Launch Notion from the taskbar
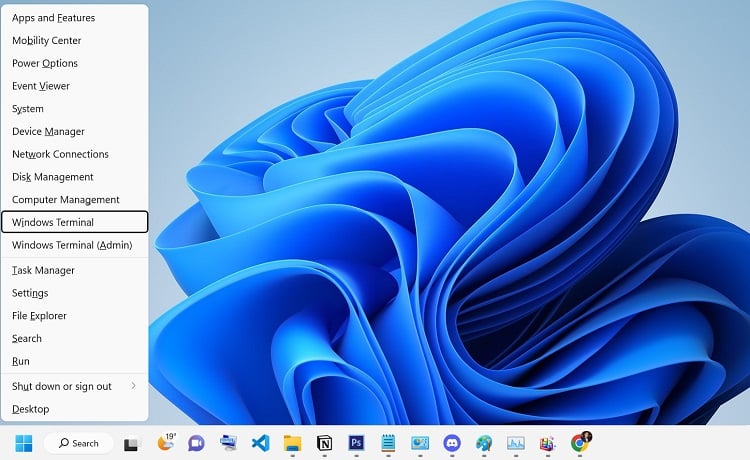Image resolution: width=750 pixels, height=460 pixels. pyautogui.click(x=324, y=443)
